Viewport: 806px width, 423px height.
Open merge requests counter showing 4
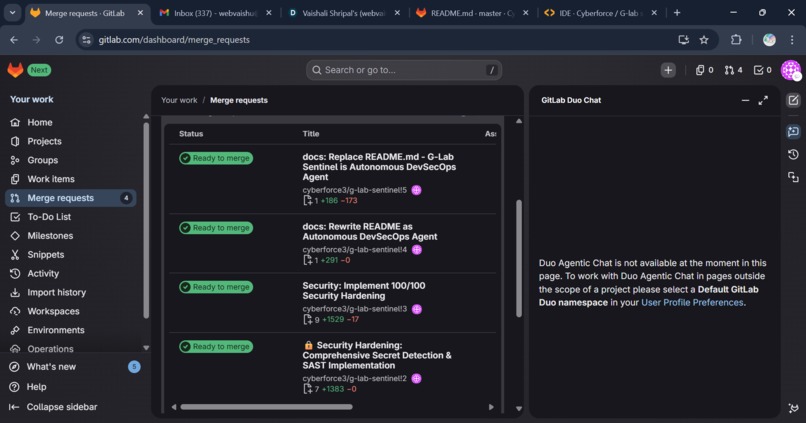click(x=734, y=70)
